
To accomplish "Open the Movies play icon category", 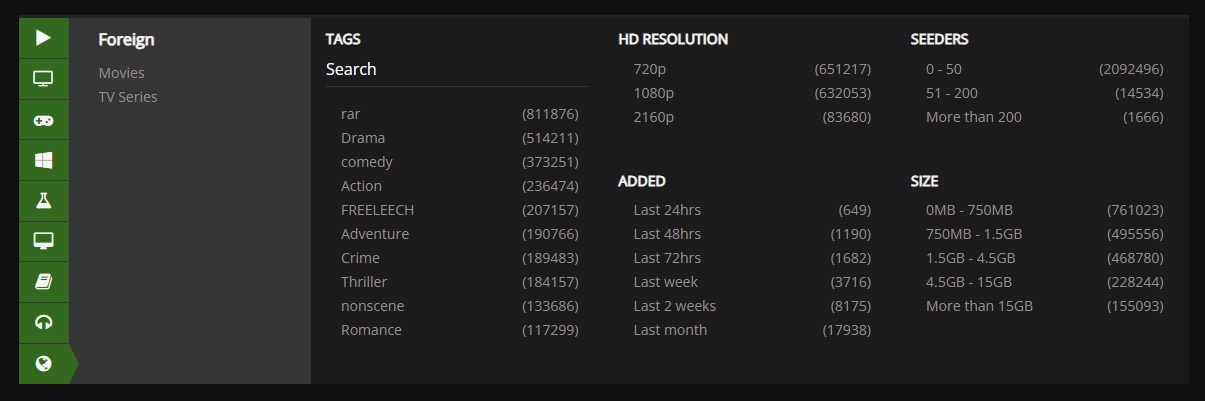I will pyautogui.click(x=43, y=38).
